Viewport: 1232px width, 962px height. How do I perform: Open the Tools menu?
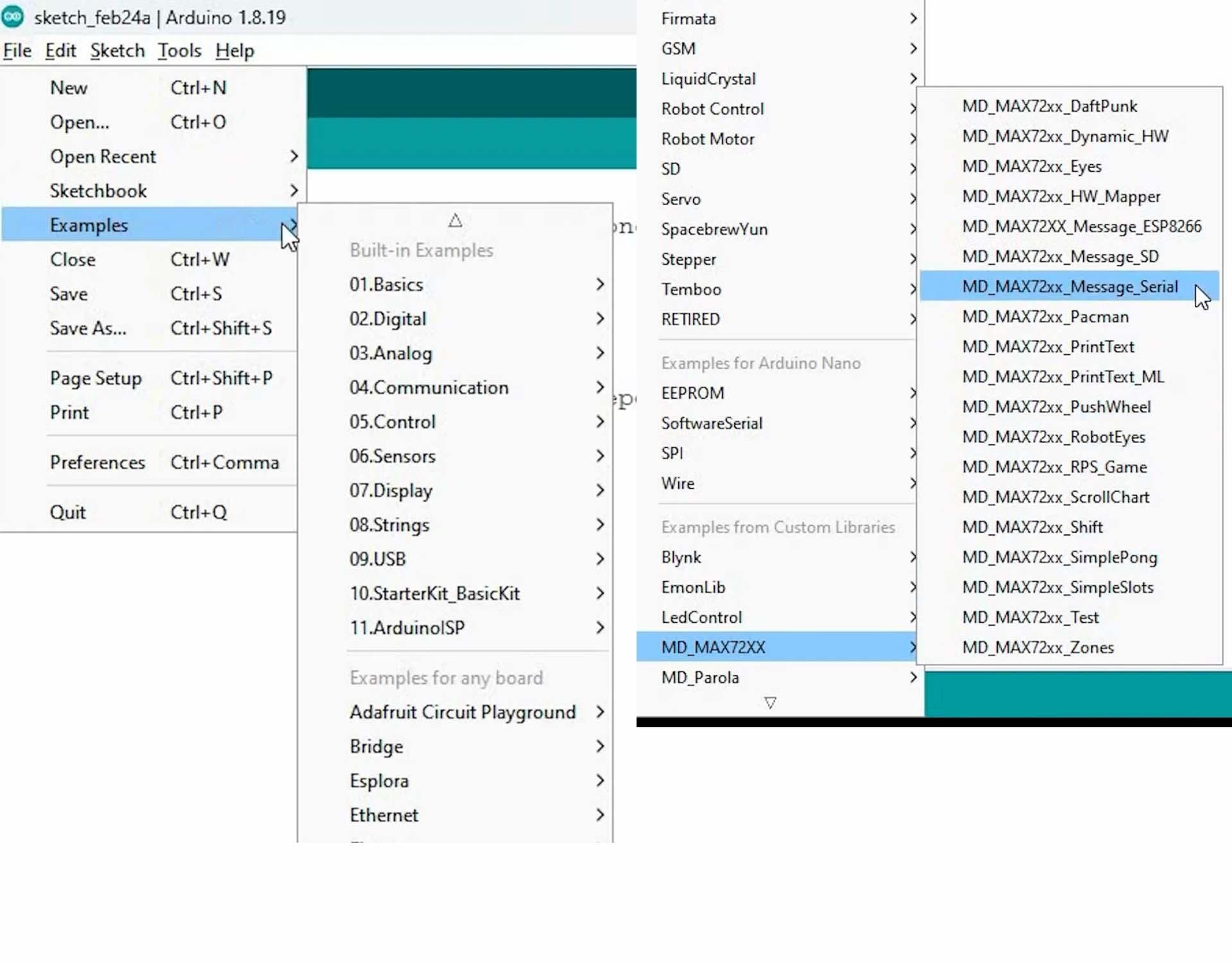180,51
